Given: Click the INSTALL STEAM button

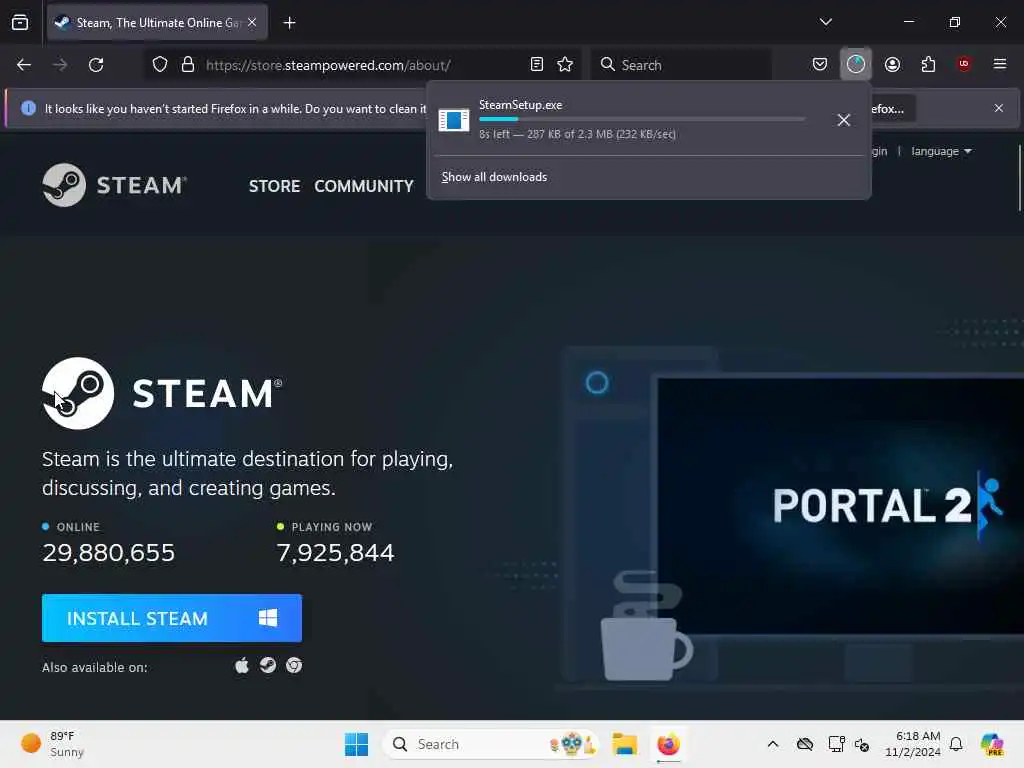Looking at the screenshot, I should click(x=172, y=618).
